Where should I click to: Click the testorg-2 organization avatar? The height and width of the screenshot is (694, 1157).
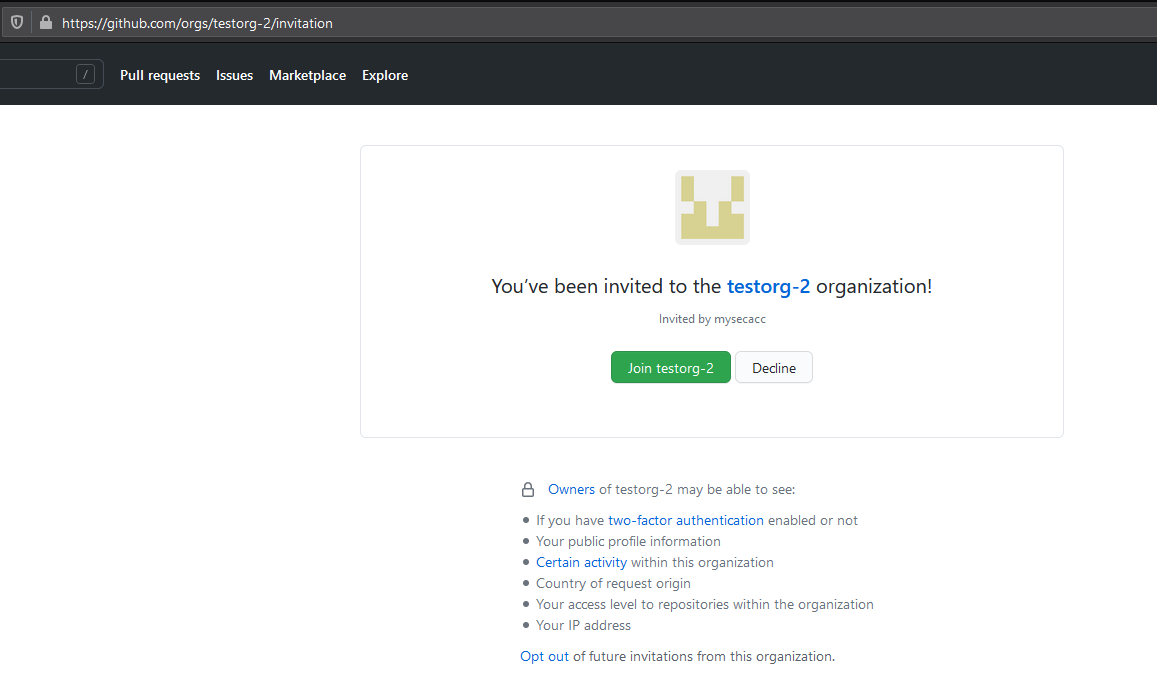(712, 207)
